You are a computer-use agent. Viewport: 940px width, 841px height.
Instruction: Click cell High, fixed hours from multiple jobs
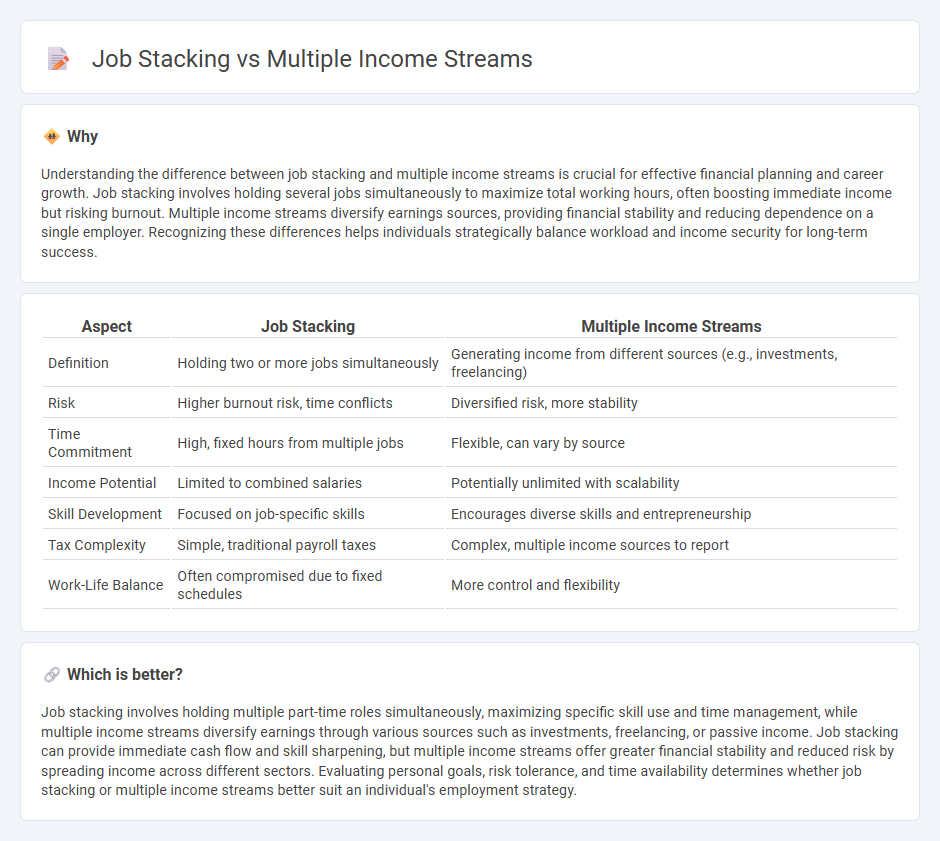point(308,443)
